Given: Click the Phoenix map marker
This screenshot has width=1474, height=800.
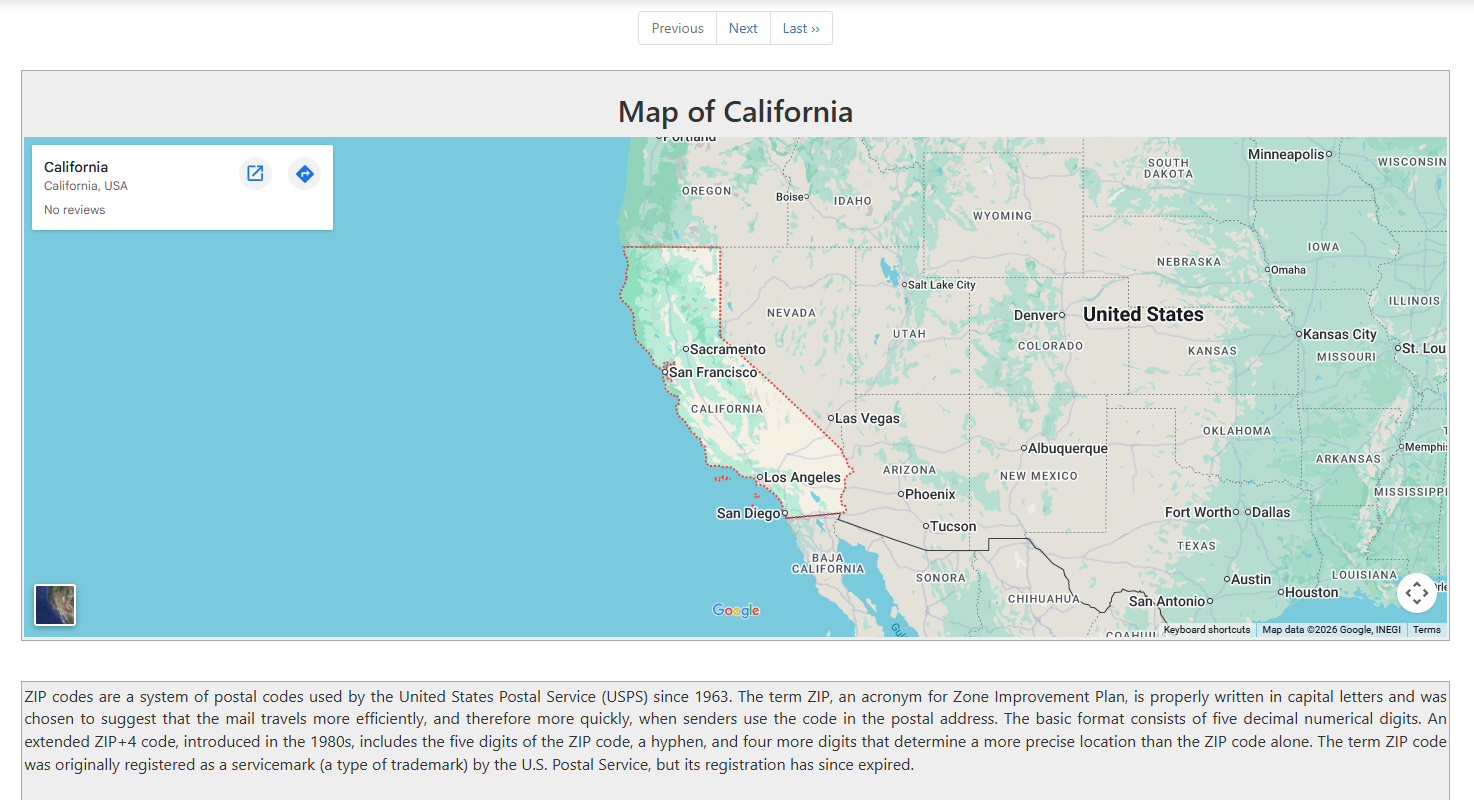Looking at the screenshot, I should pos(901,494).
